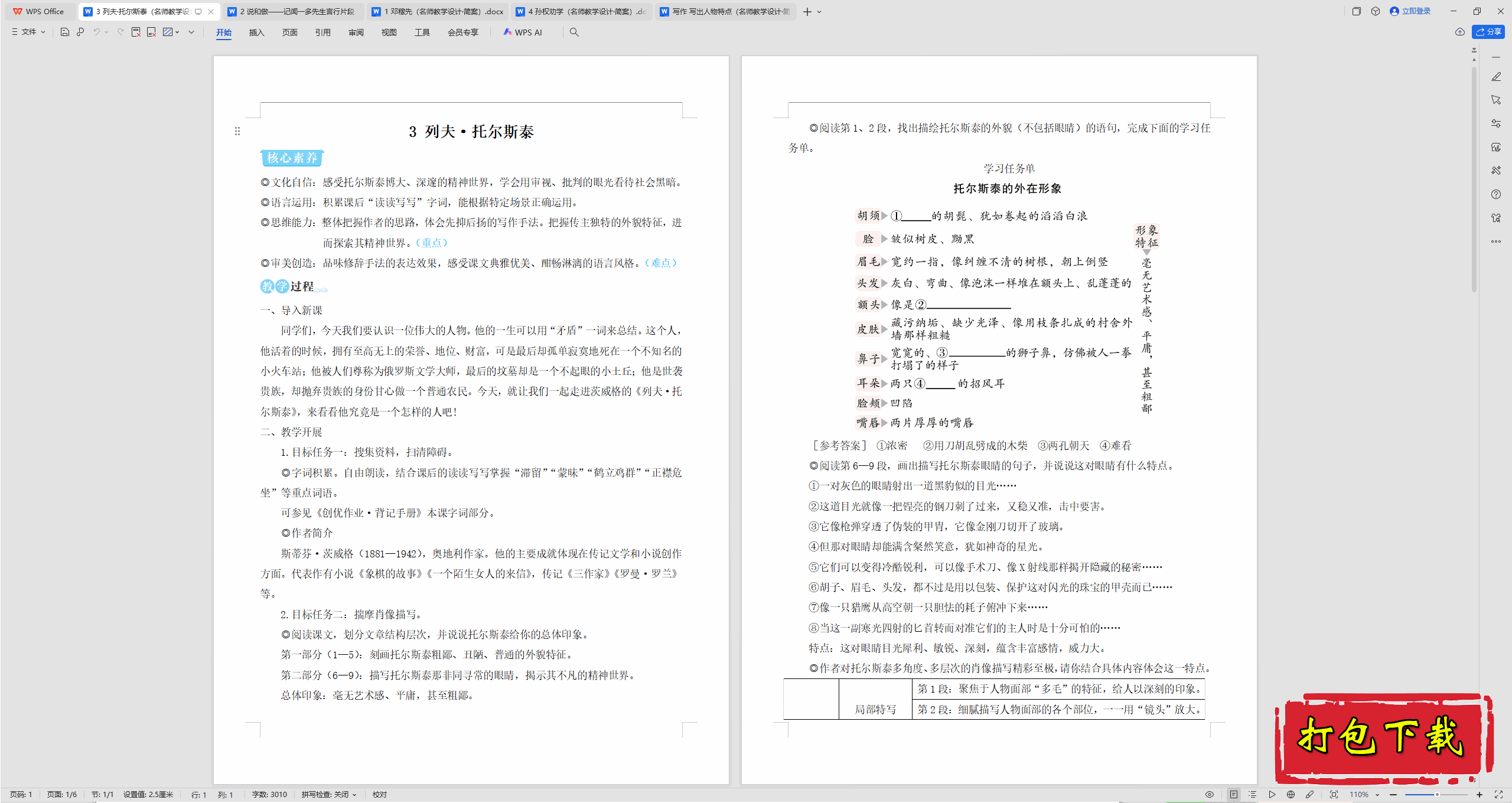Image resolution: width=1512 pixels, height=803 pixels.
Task: Click the cloud upload icon near Share
Action: point(1460,32)
